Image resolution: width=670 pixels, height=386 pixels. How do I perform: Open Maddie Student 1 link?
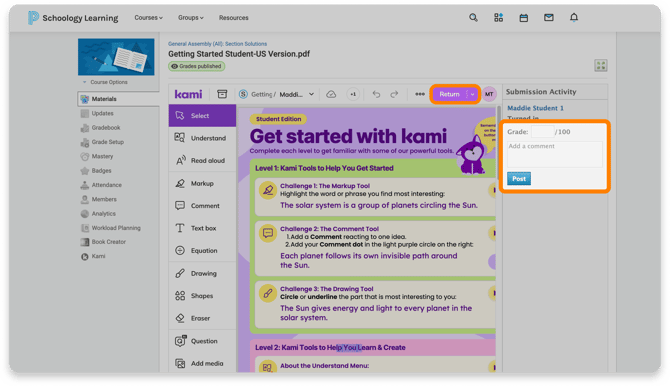535,108
